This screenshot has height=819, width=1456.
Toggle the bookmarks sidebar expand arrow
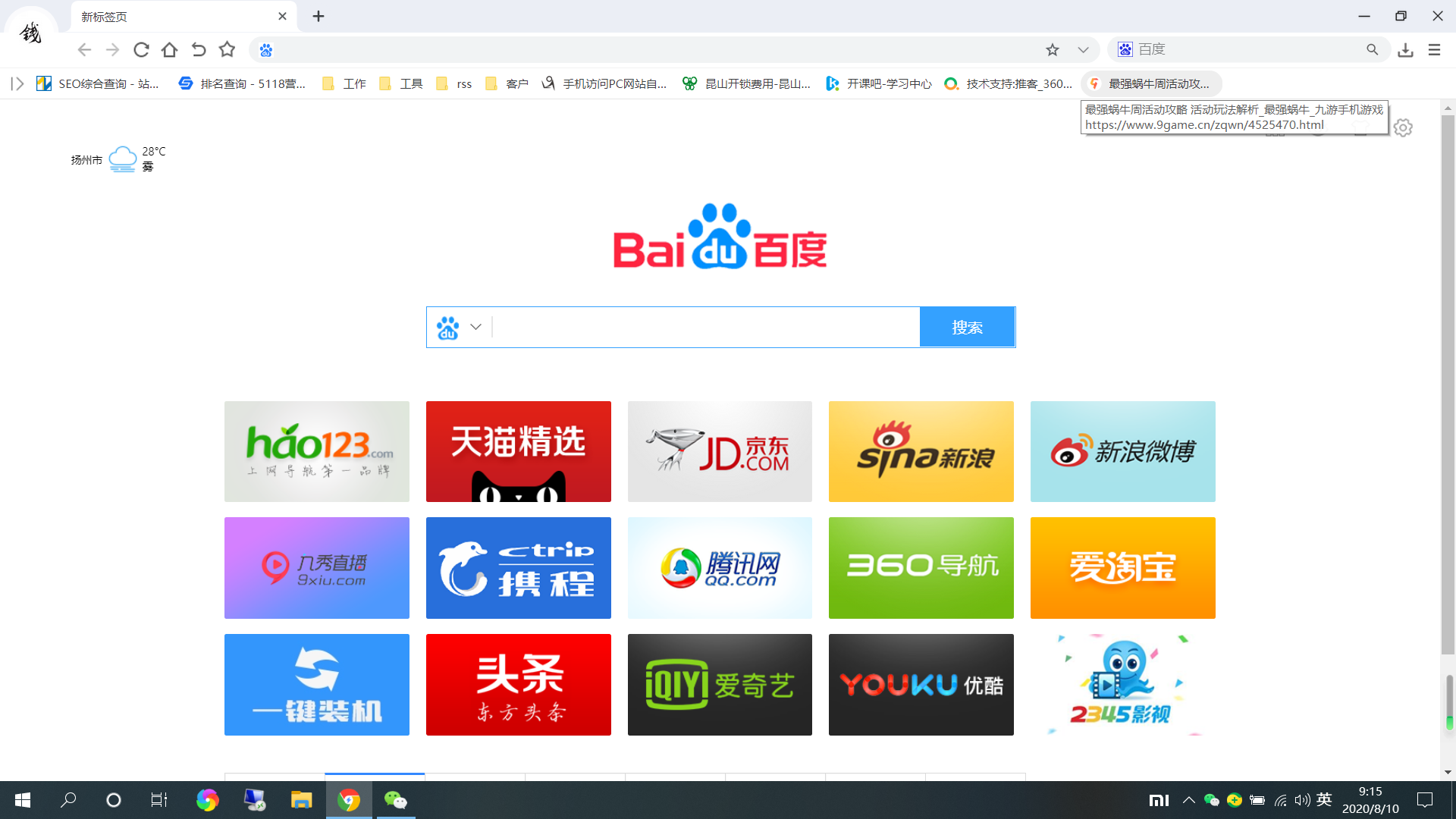tap(17, 83)
